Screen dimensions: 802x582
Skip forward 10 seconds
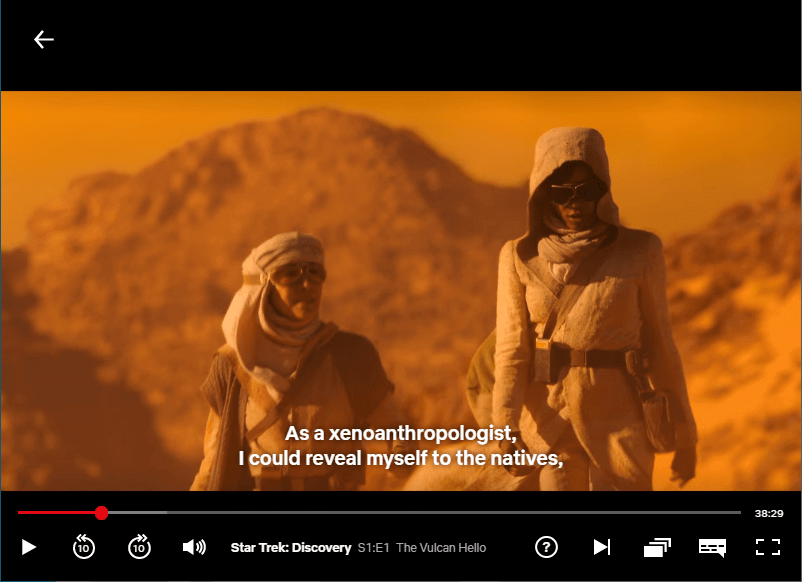coord(139,547)
